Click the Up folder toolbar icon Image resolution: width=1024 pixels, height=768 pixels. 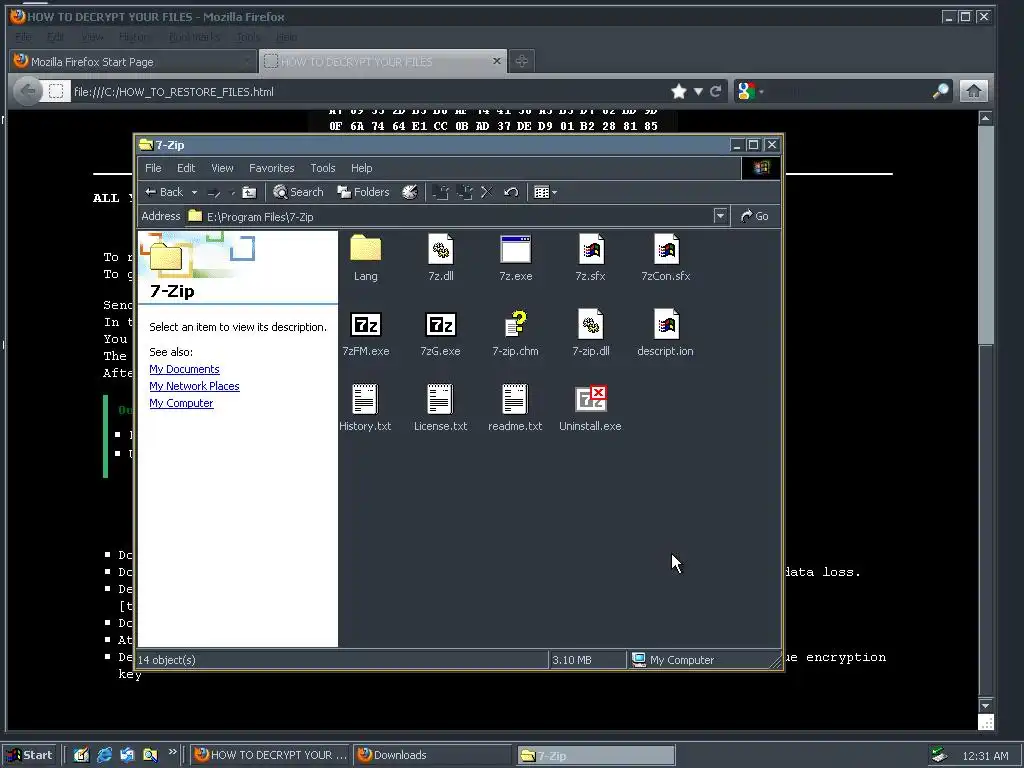click(249, 192)
